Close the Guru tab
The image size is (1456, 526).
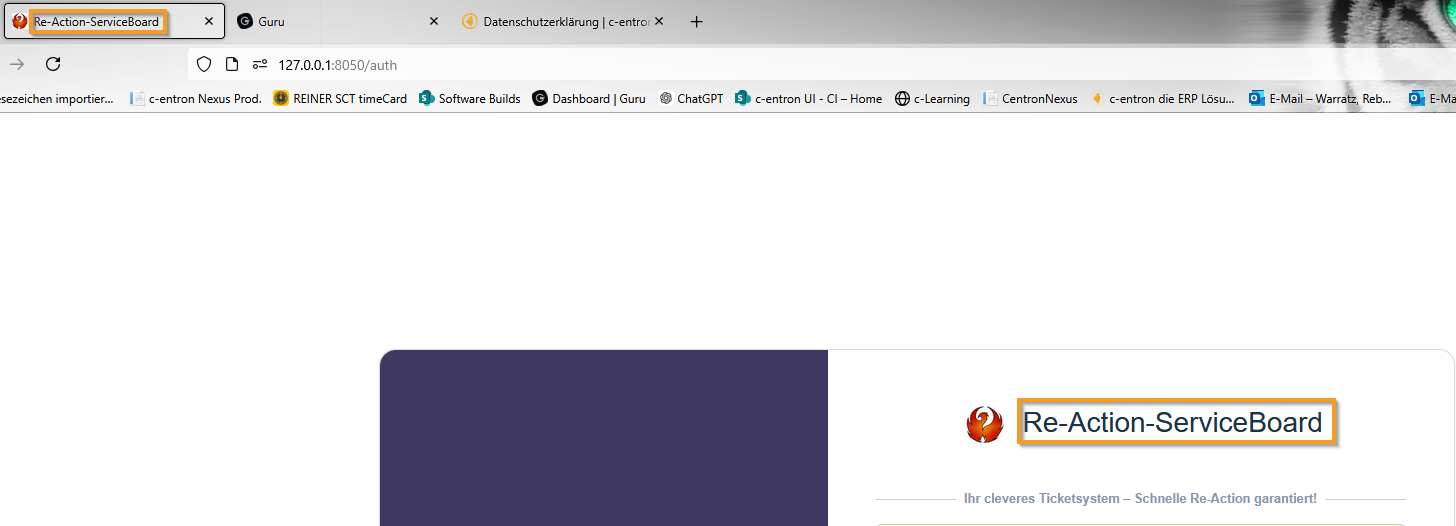coord(434,22)
